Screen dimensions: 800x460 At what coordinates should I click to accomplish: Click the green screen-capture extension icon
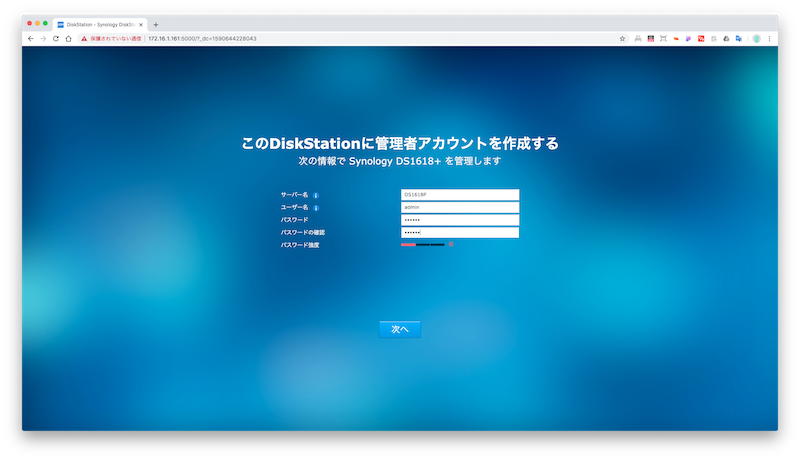(x=663, y=38)
